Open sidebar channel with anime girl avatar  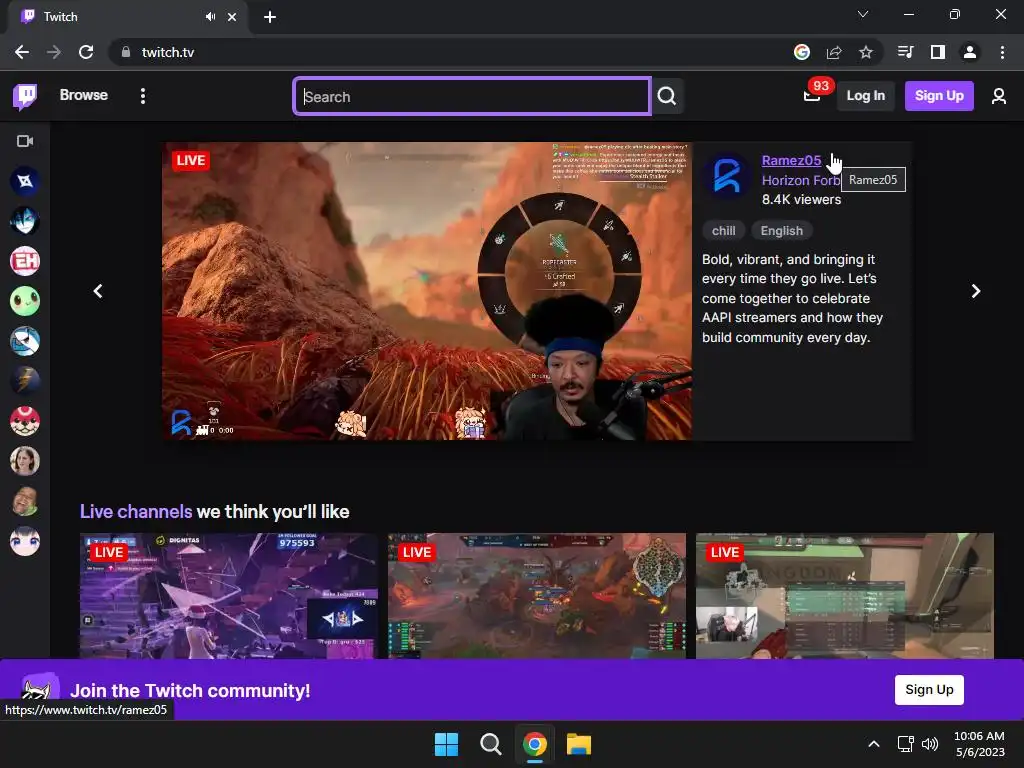25,541
